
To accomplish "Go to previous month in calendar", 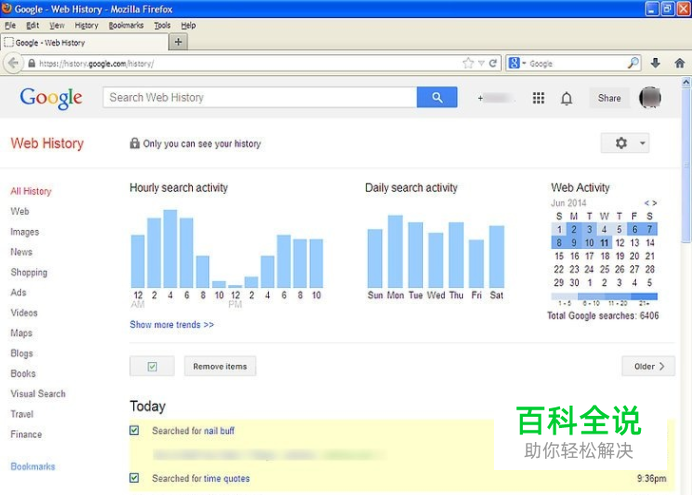I will (647, 203).
